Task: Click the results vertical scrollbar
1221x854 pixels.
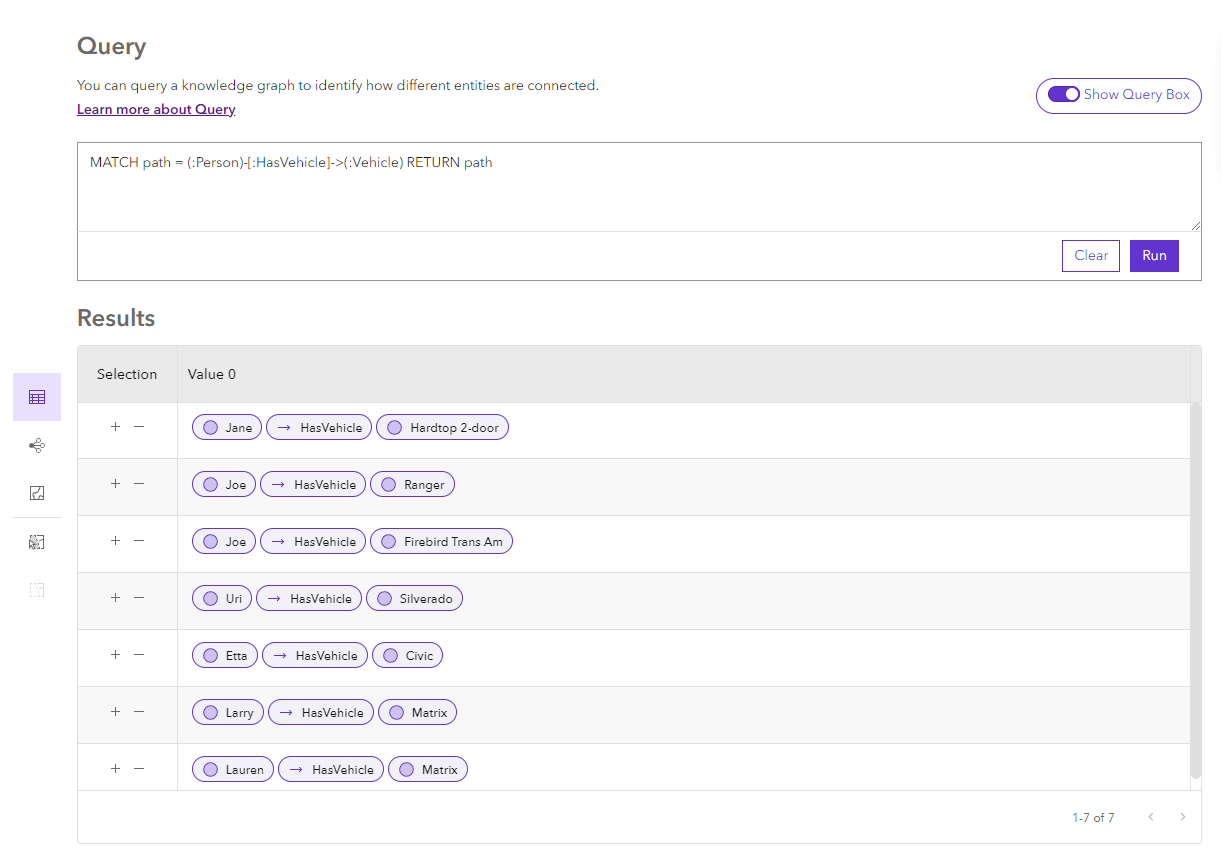Action: point(1195,590)
